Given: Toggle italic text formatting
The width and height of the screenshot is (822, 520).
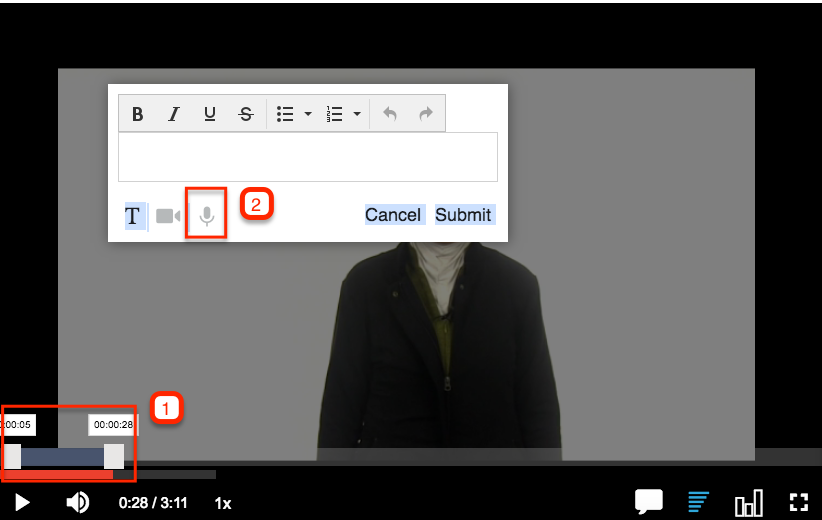Looking at the screenshot, I should [x=173, y=114].
